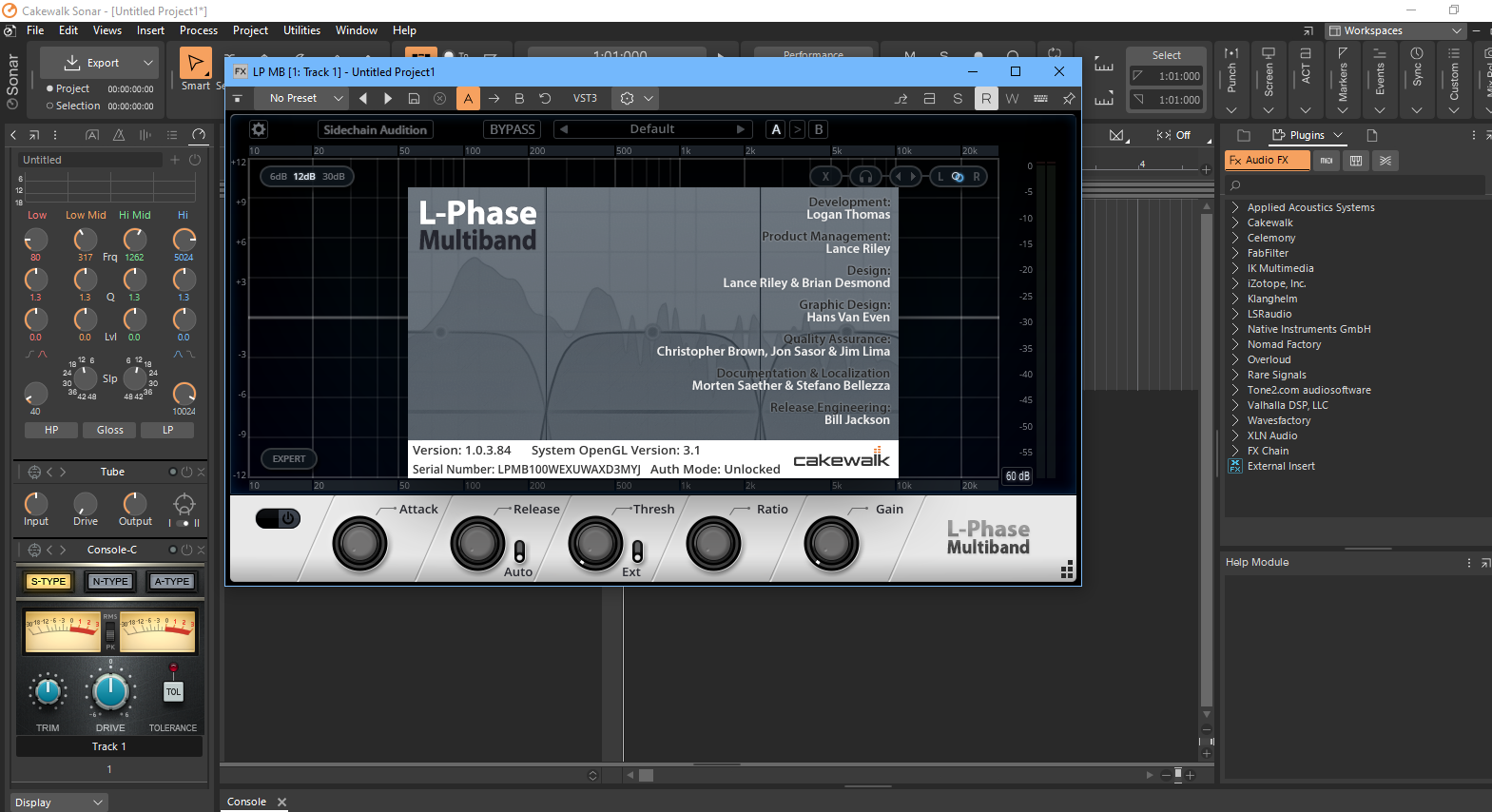
Task: Toggle L-Phase Multiband power switch
Action: [278, 518]
